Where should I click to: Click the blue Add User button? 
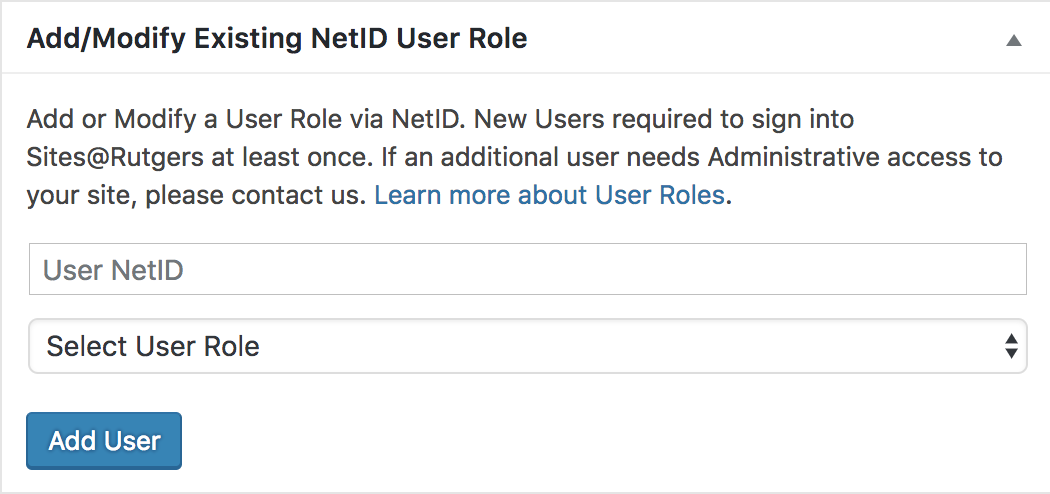(104, 441)
